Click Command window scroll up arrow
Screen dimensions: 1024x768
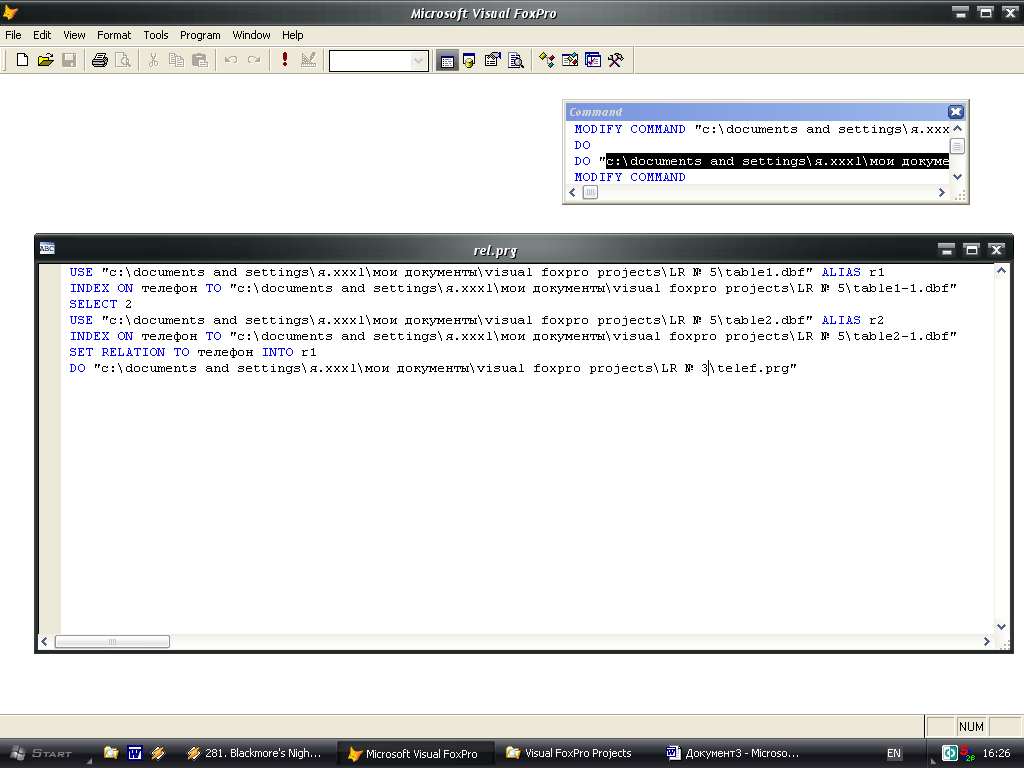(x=957, y=129)
